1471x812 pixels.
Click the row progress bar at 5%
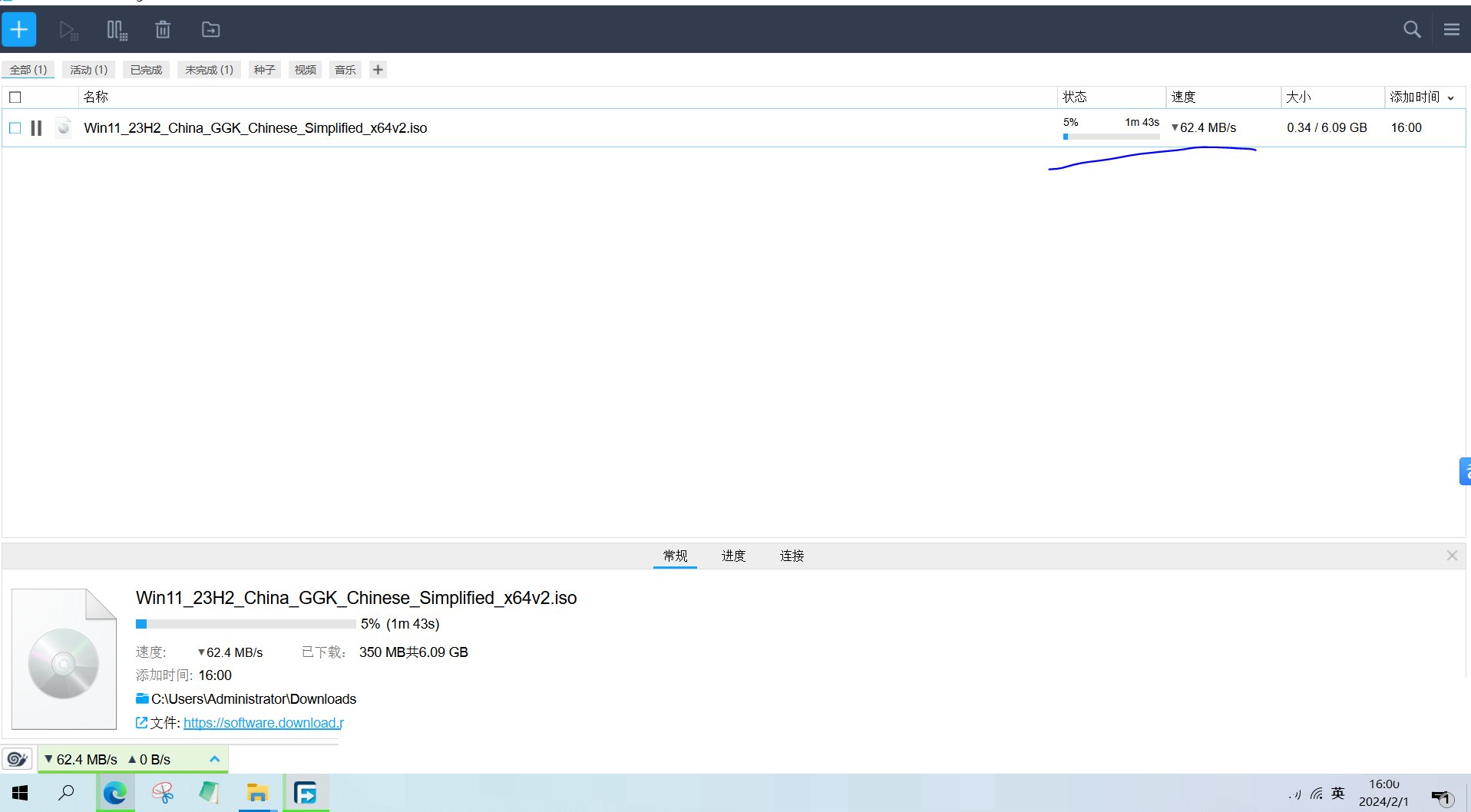click(x=1112, y=137)
